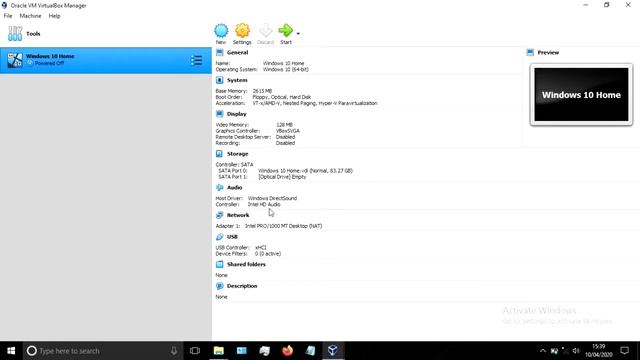Click the New virtual machine icon

pyautogui.click(x=221, y=31)
